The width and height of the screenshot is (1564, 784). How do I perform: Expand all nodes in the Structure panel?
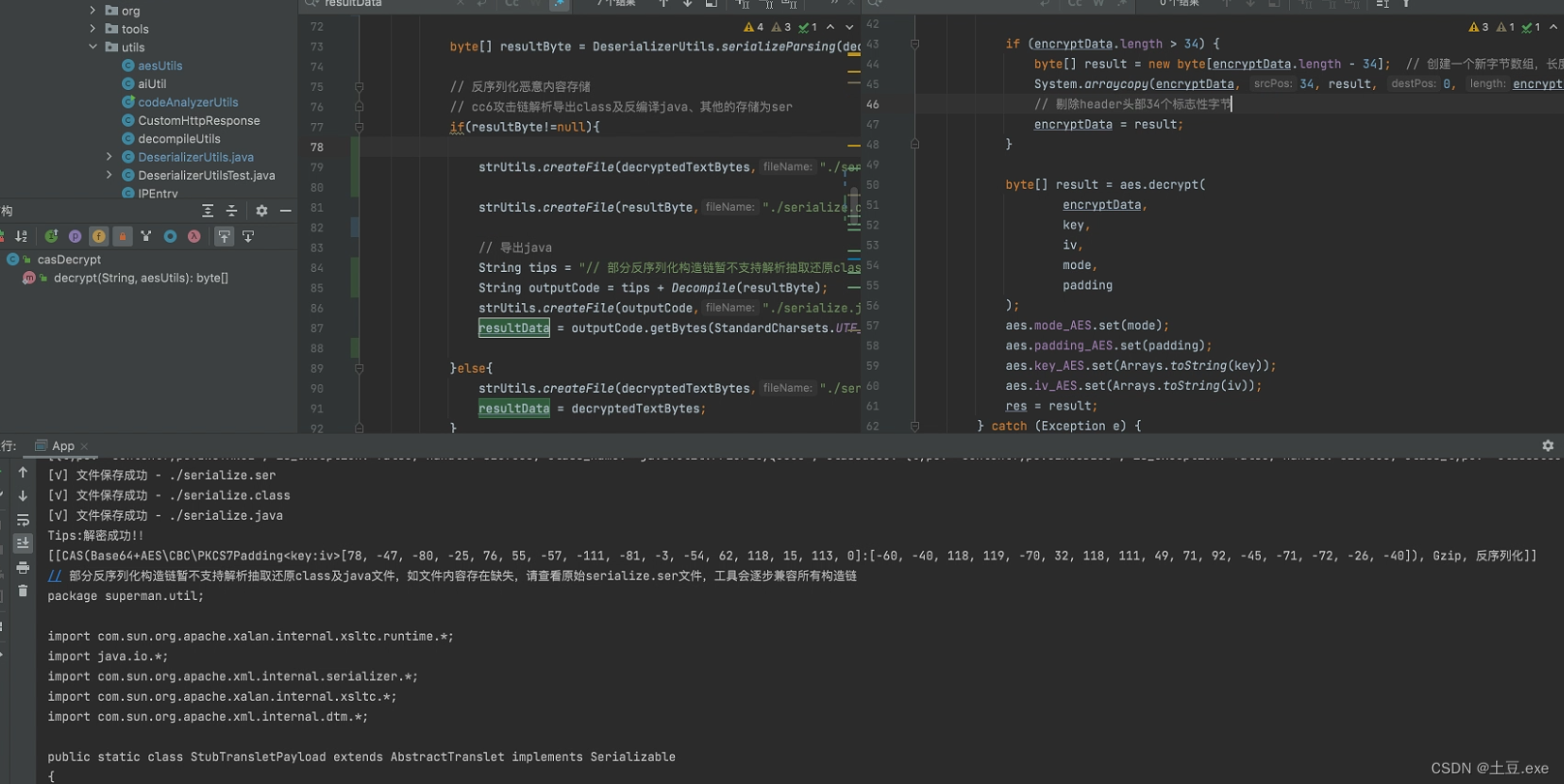click(x=207, y=211)
